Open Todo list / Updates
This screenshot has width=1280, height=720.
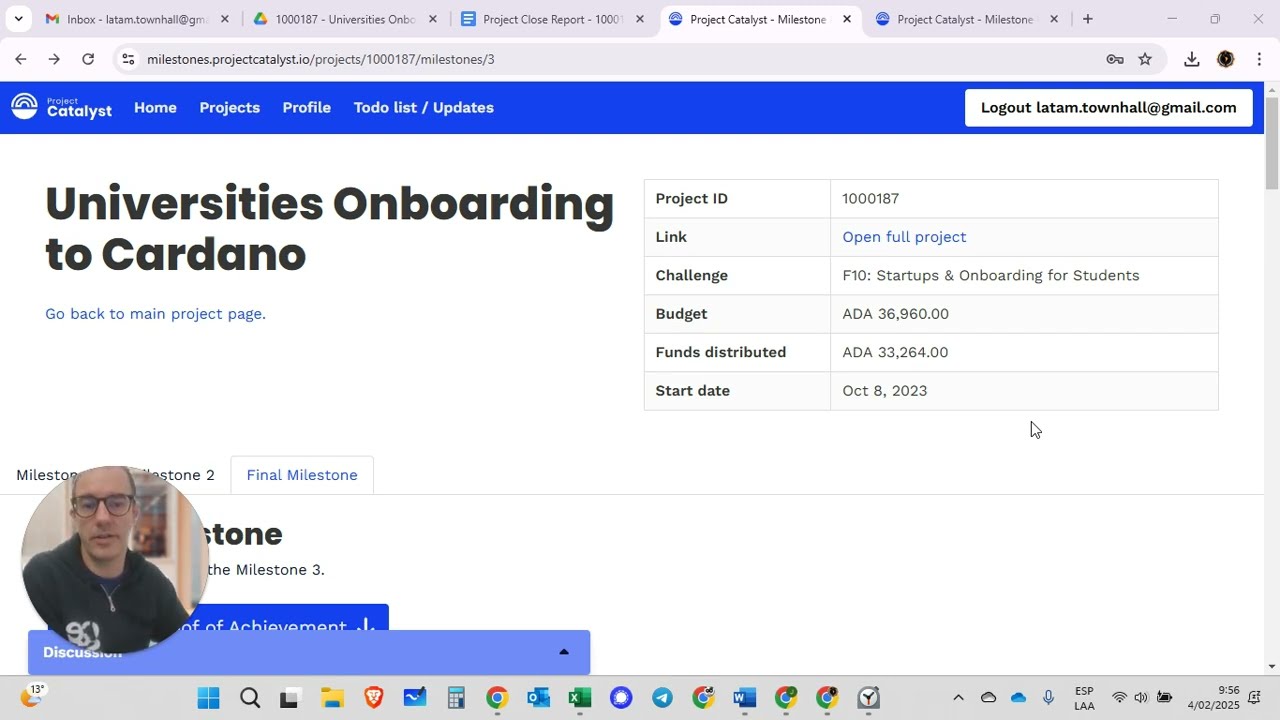pyautogui.click(x=423, y=107)
